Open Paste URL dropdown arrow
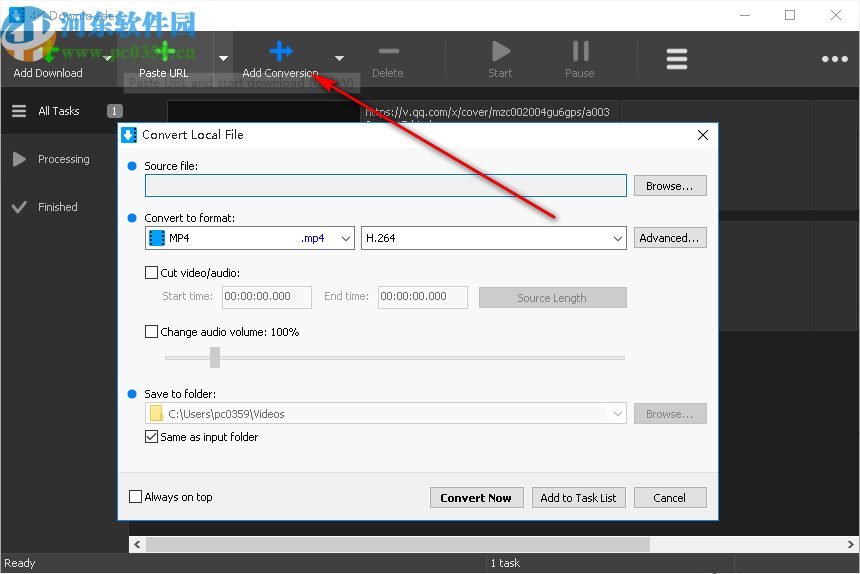This screenshot has height=574, width=860. coord(223,58)
